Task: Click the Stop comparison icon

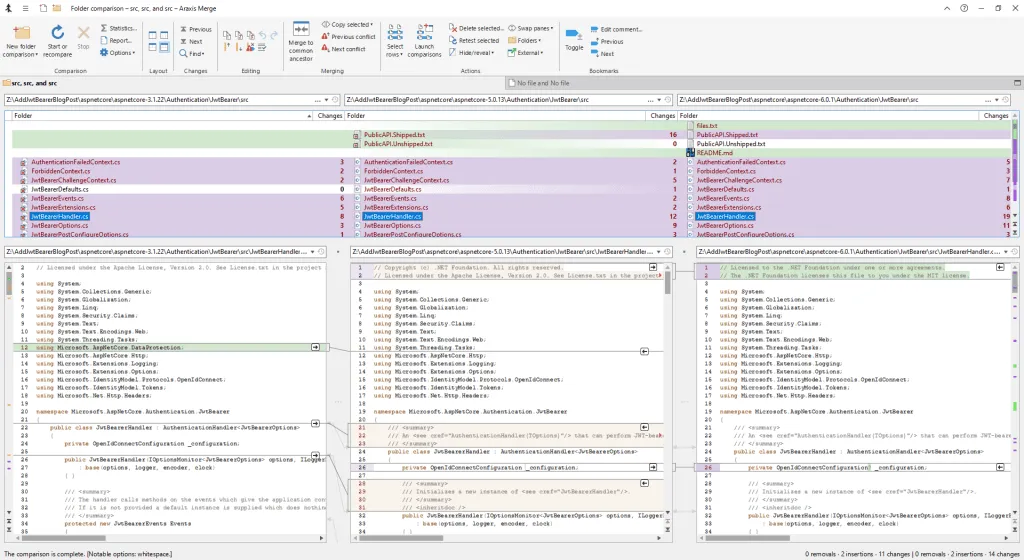Action: (84, 33)
